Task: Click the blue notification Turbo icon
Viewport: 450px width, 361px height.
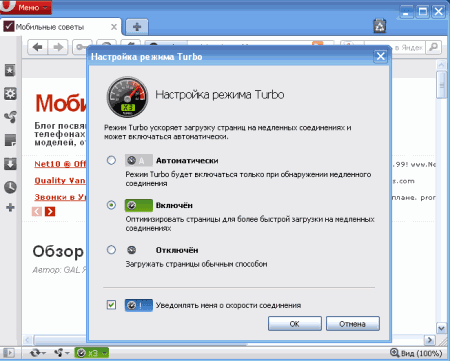Action: [139, 305]
